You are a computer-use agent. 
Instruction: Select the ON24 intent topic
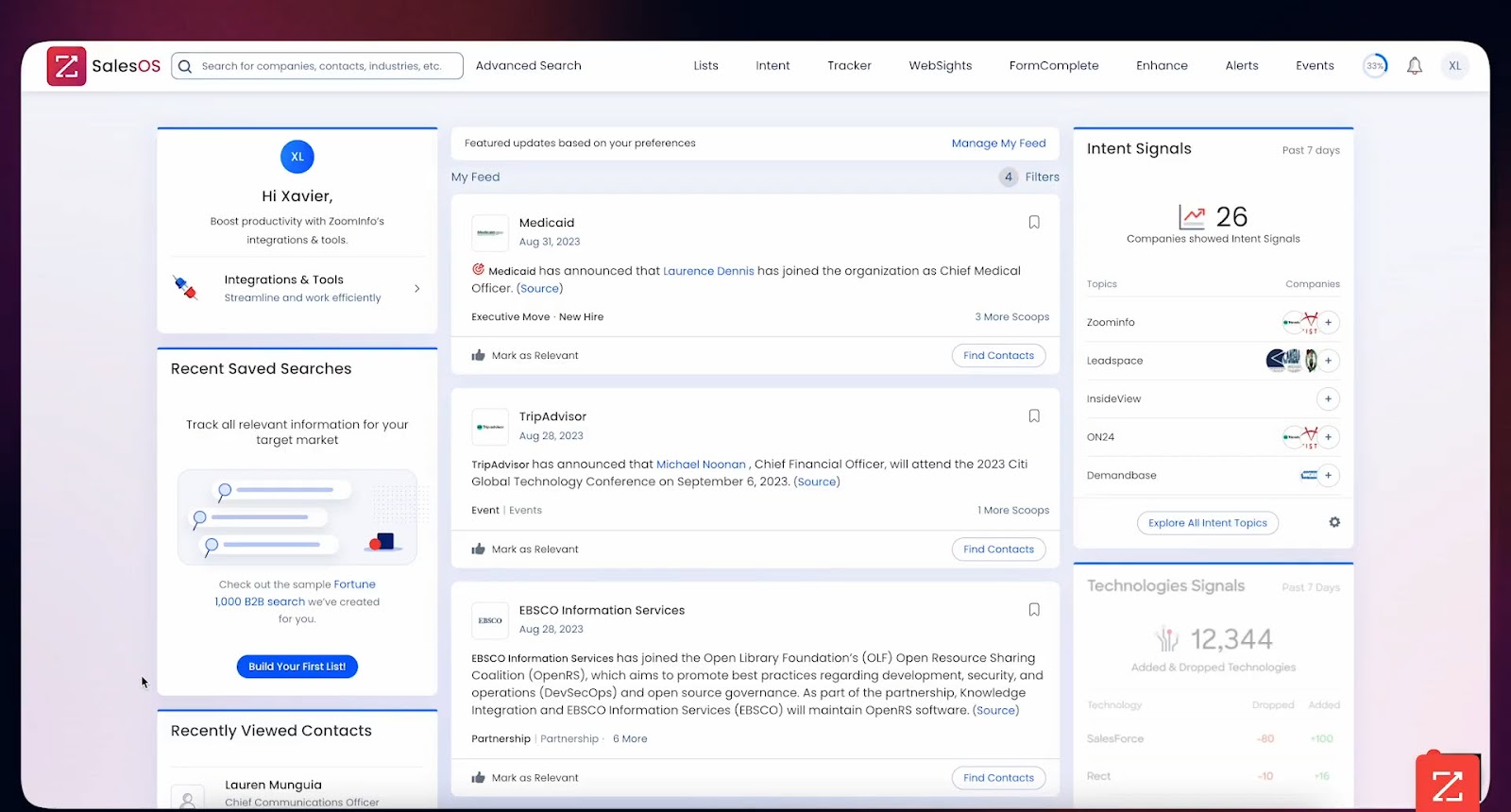pos(1101,437)
